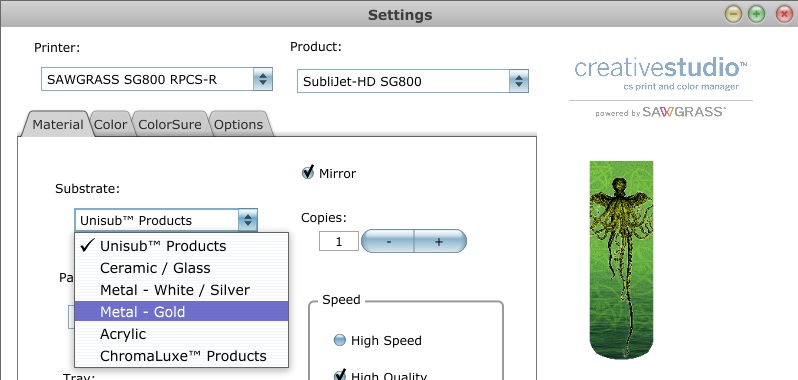Click the Substrate combo box Unisub Products
This screenshot has height=380, width=798.
[x=166, y=220]
